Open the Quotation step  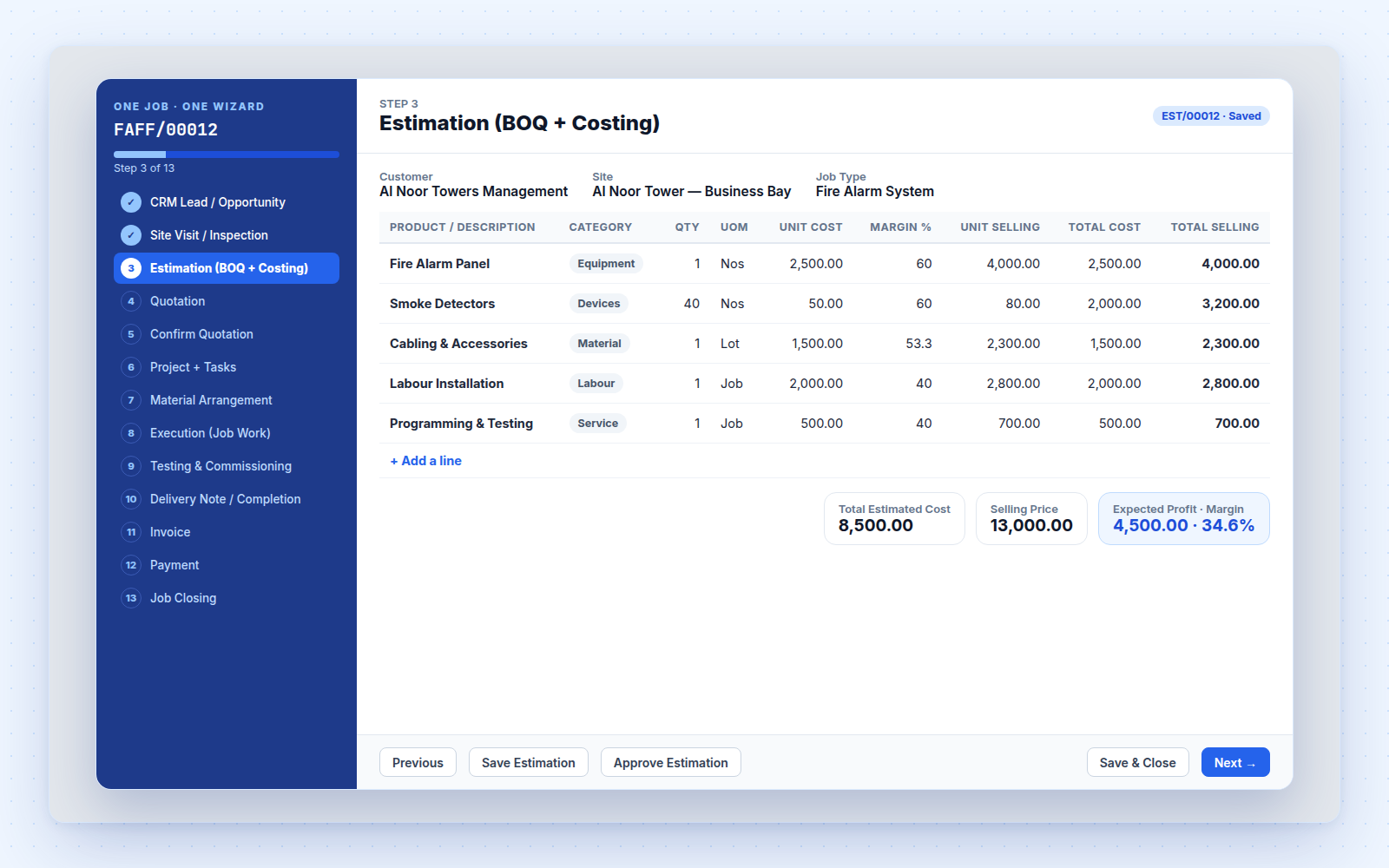(x=227, y=301)
